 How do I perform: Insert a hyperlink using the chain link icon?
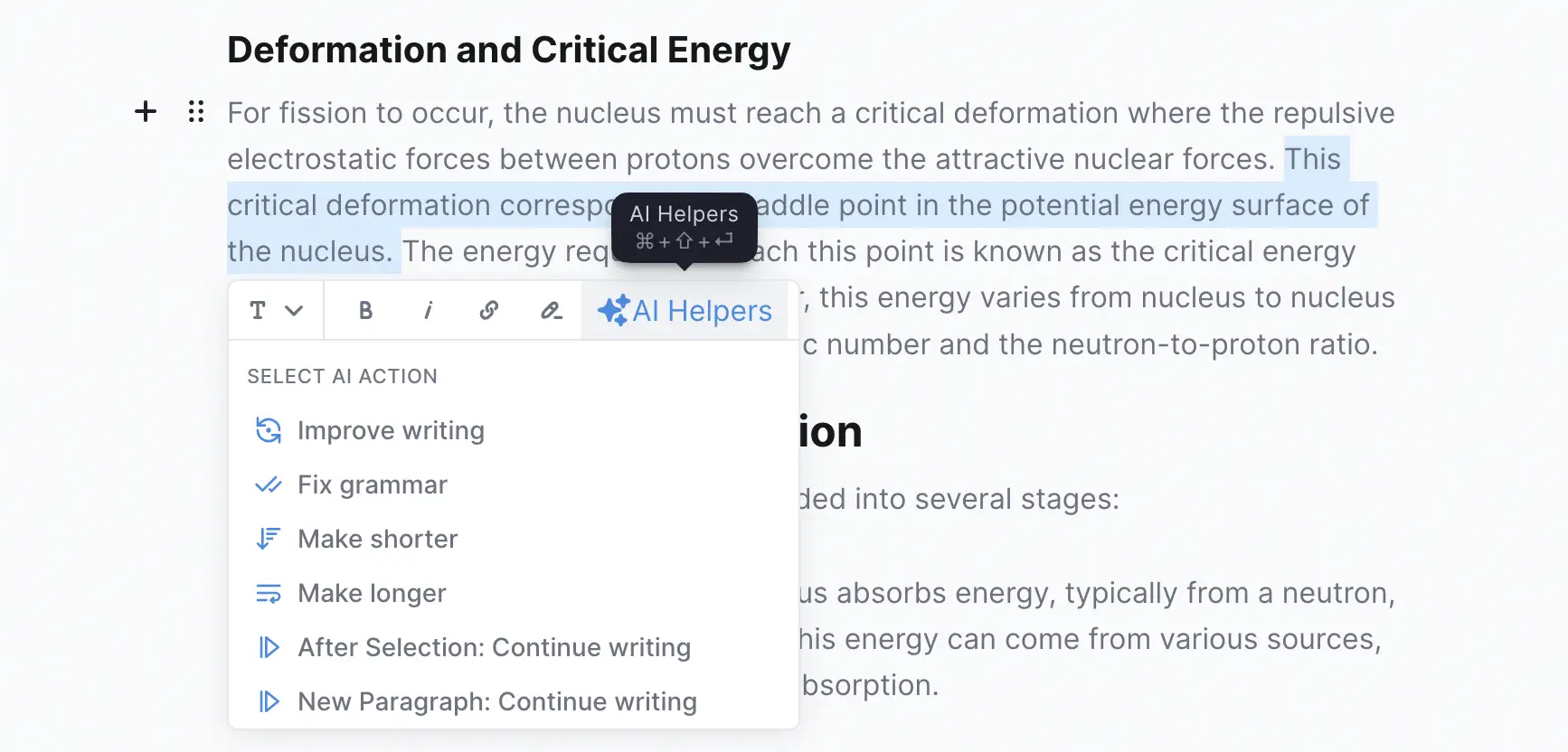pyautogui.click(x=488, y=310)
